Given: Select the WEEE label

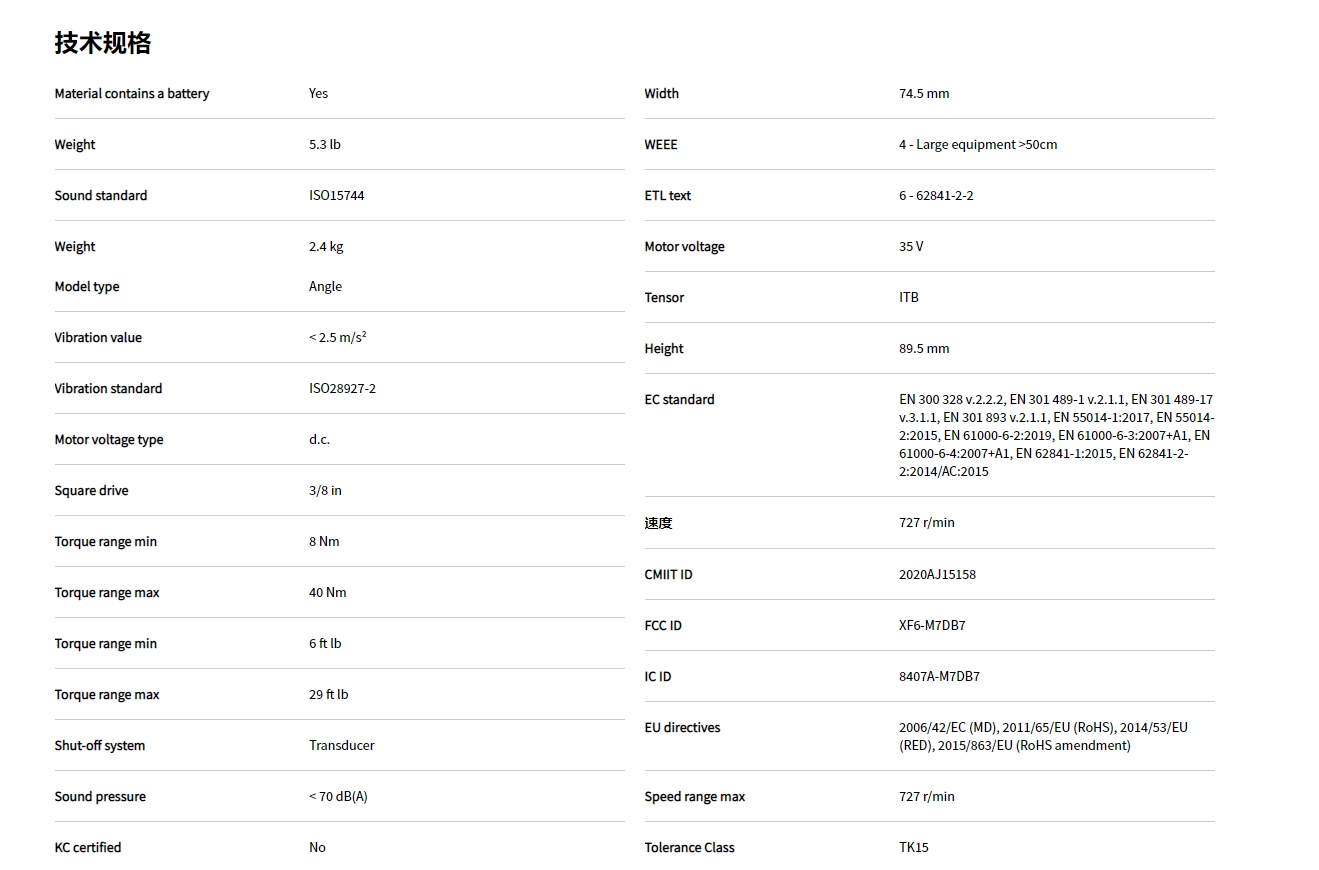Looking at the screenshot, I should click(x=661, y=145).
